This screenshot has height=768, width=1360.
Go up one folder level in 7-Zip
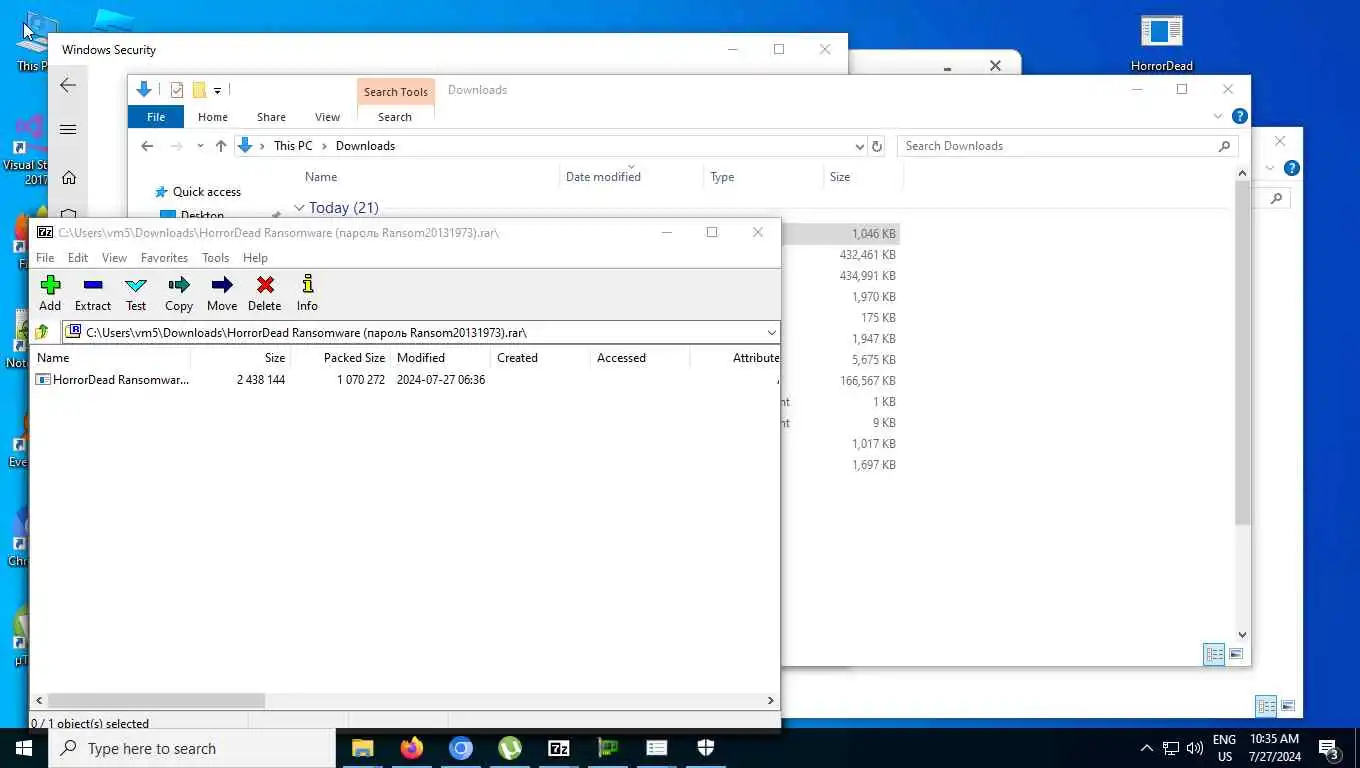point(42,332)
